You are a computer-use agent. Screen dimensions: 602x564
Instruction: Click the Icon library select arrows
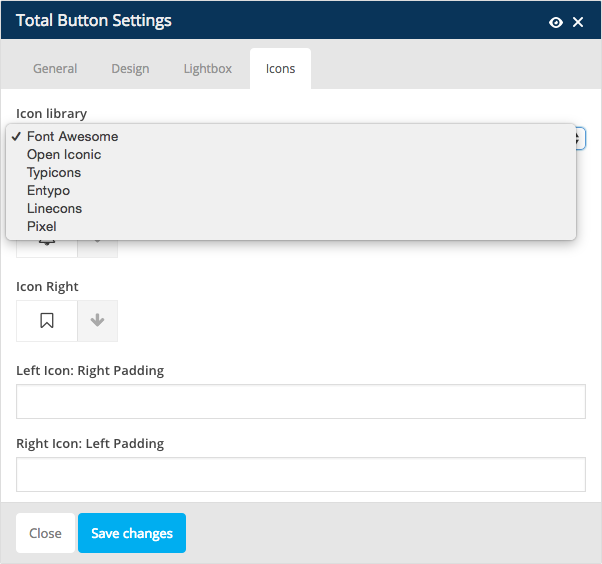(x=579, y=138)
